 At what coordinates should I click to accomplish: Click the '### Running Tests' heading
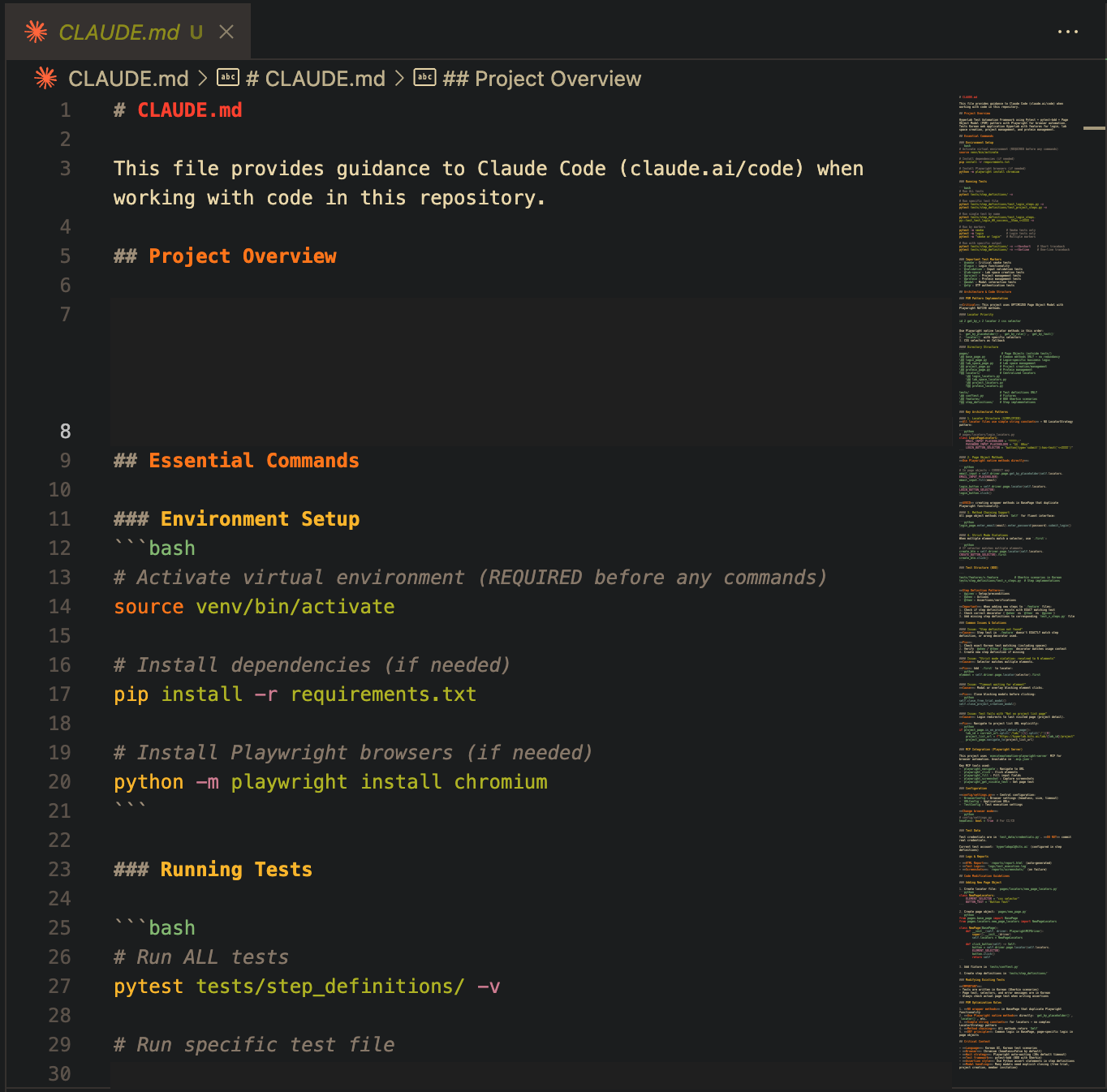click(x=213, y=870)
